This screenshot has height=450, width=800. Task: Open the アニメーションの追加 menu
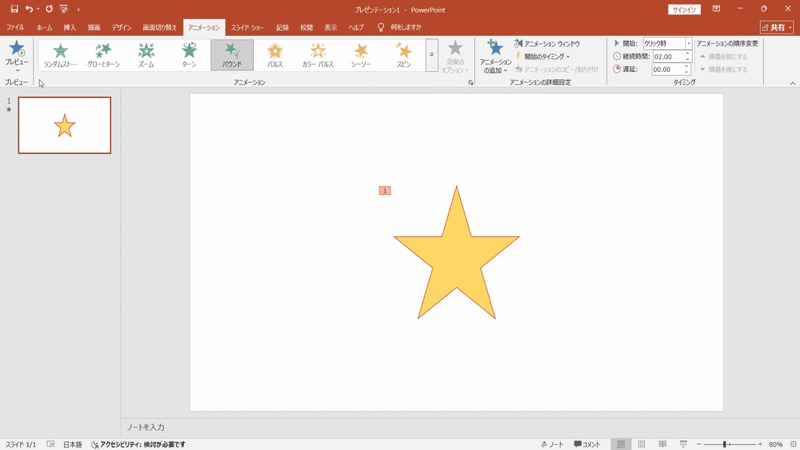[x=495, y=56]
